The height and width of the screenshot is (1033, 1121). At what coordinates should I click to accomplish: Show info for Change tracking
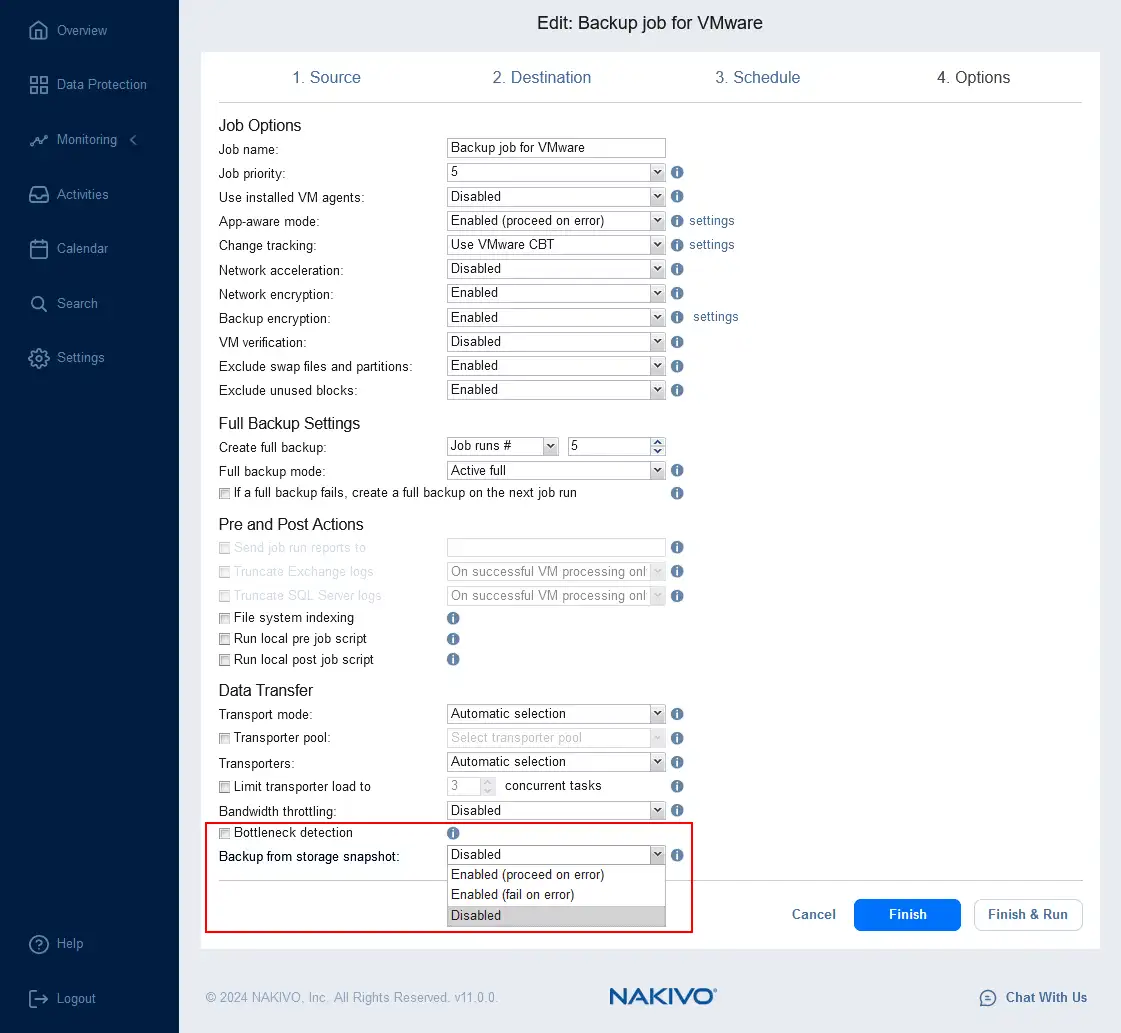(677, 245)
